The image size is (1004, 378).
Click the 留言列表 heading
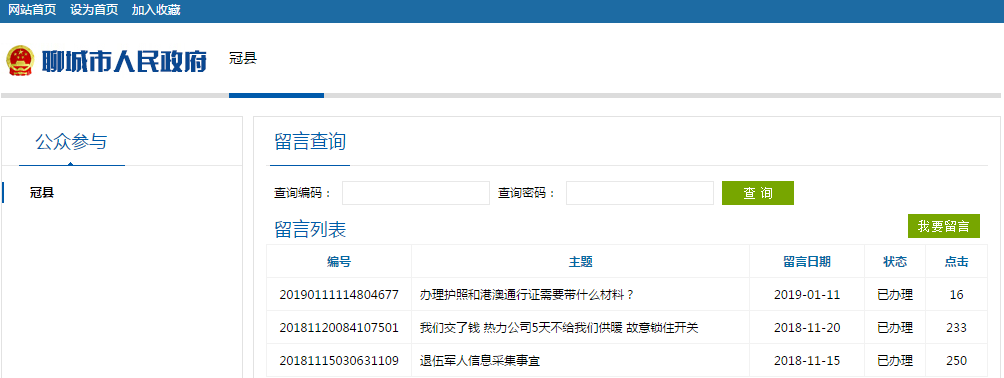click(310, 229)
